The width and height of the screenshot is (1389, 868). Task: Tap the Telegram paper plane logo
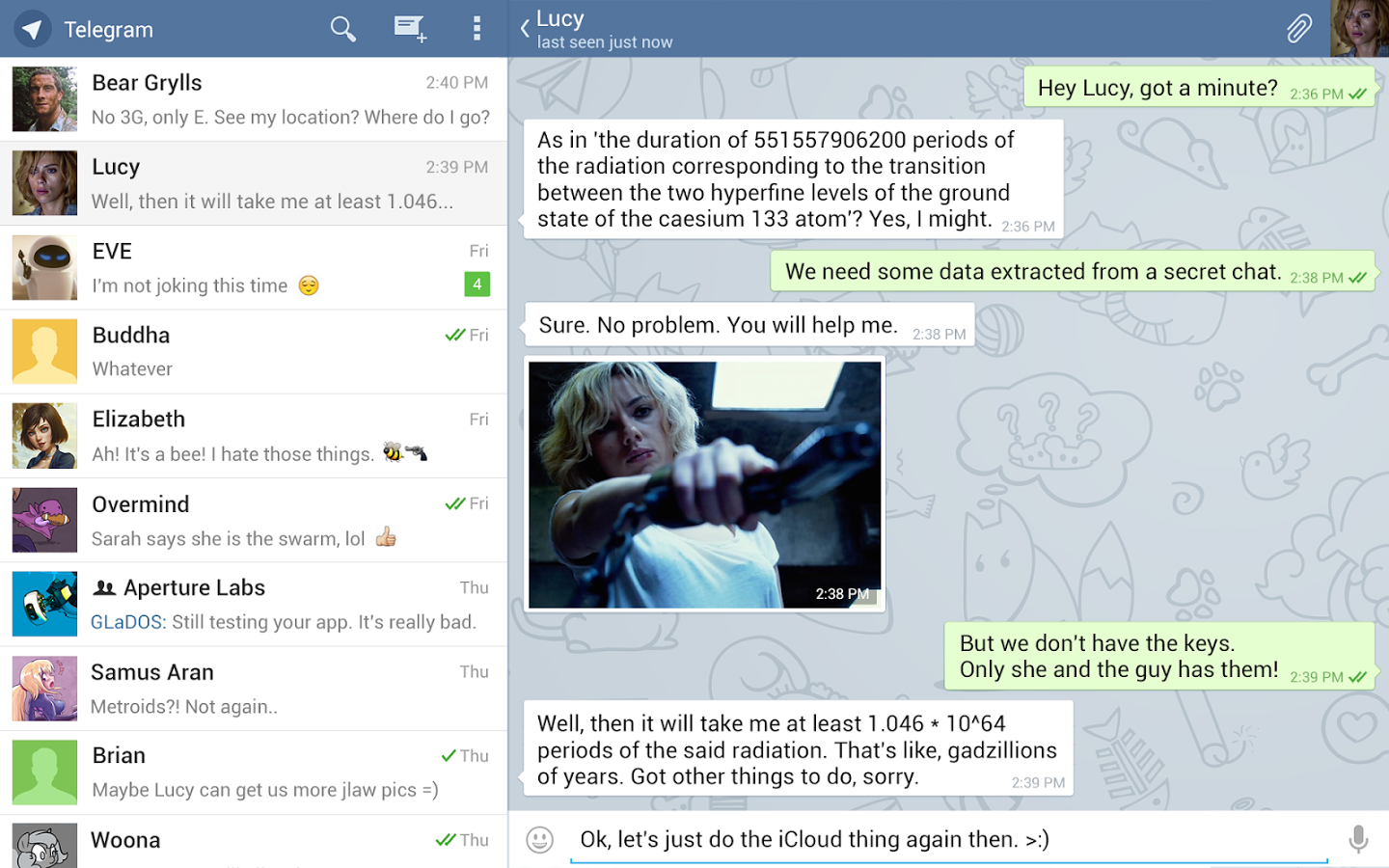pyautogui.click(x=33, y=30)
